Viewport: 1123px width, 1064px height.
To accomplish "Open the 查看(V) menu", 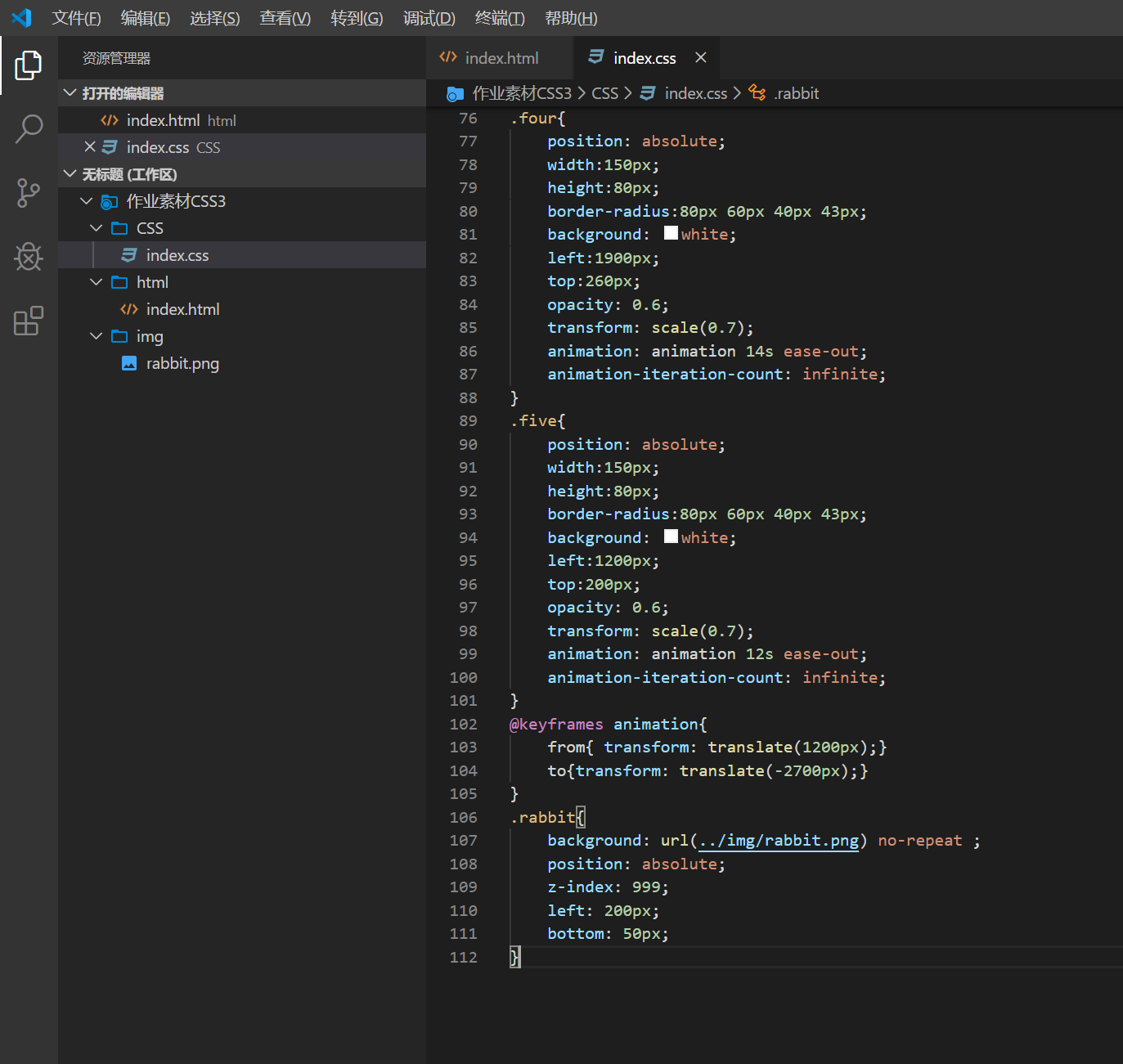I will pyautogui.click(x=285, y=18).
